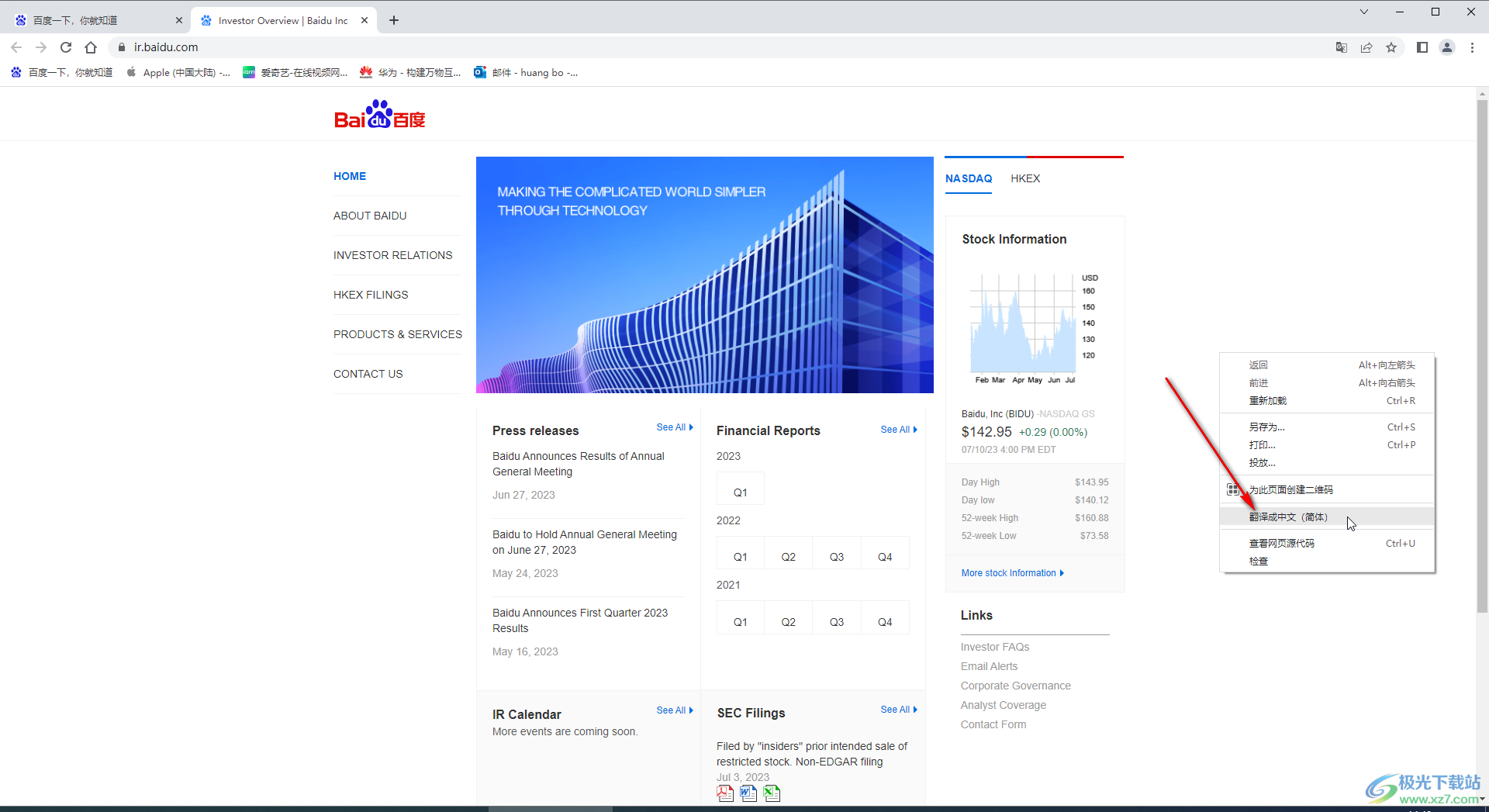This screenshot has width=1489, height=812.
Task: Open the 爱奇艺 bookmark
Action: point(295,72)
